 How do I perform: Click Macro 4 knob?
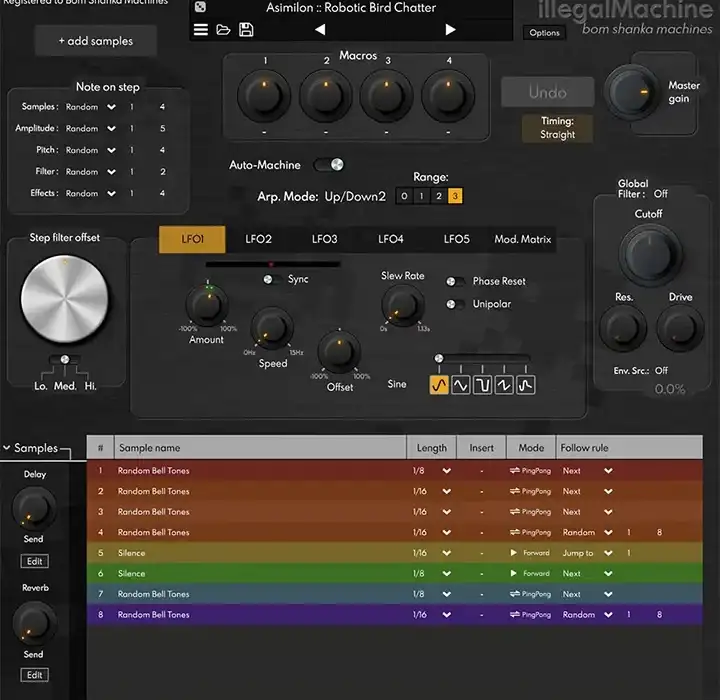(448, 96)
